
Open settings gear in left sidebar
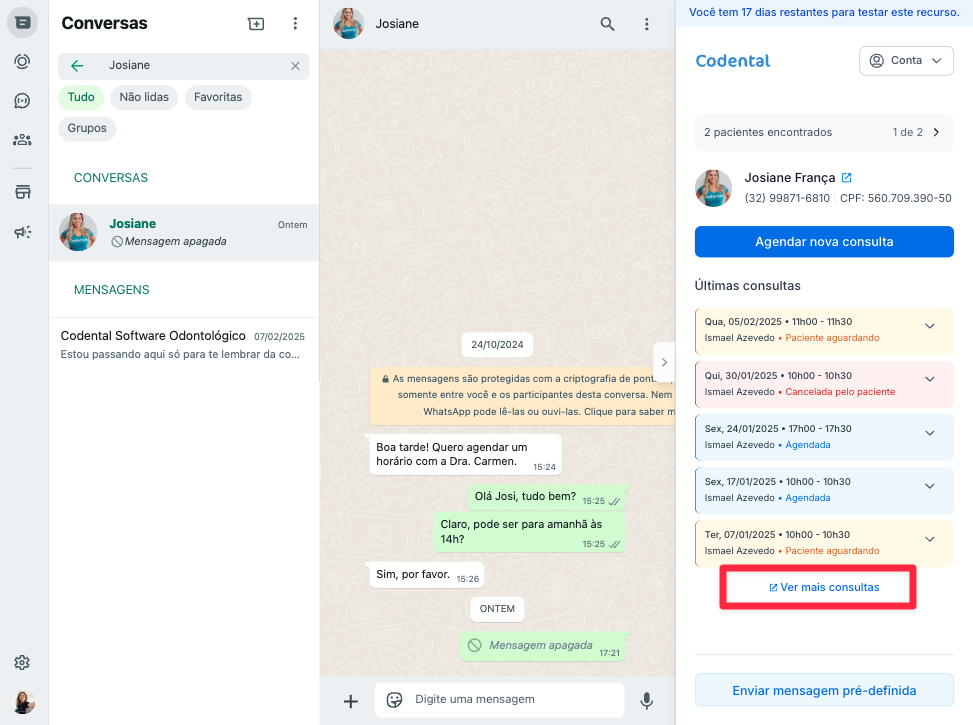coord(22,662)
